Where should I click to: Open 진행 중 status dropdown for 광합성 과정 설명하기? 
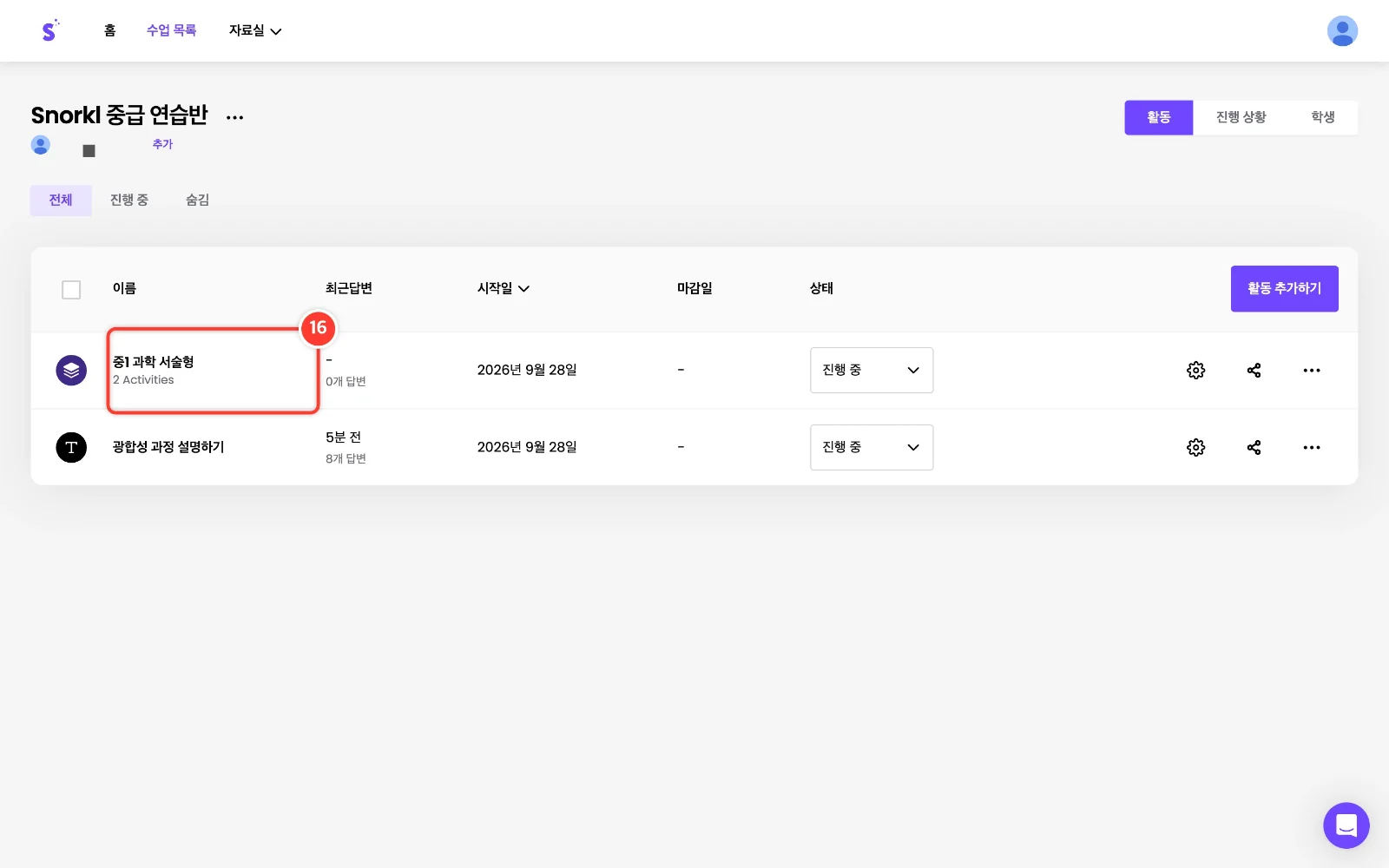pos(872,448)
